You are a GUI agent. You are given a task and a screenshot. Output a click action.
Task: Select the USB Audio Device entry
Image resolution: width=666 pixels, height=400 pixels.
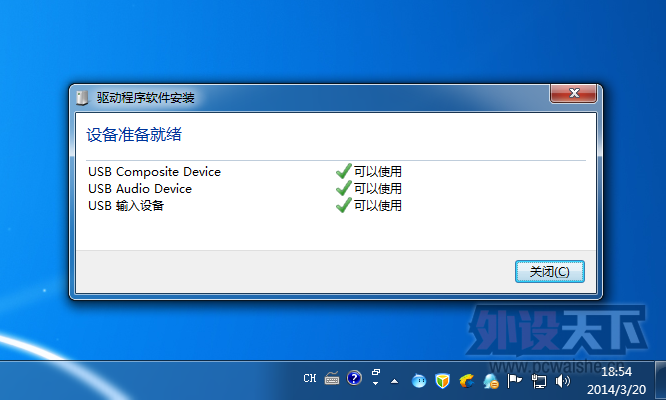[x=140, y=188]
